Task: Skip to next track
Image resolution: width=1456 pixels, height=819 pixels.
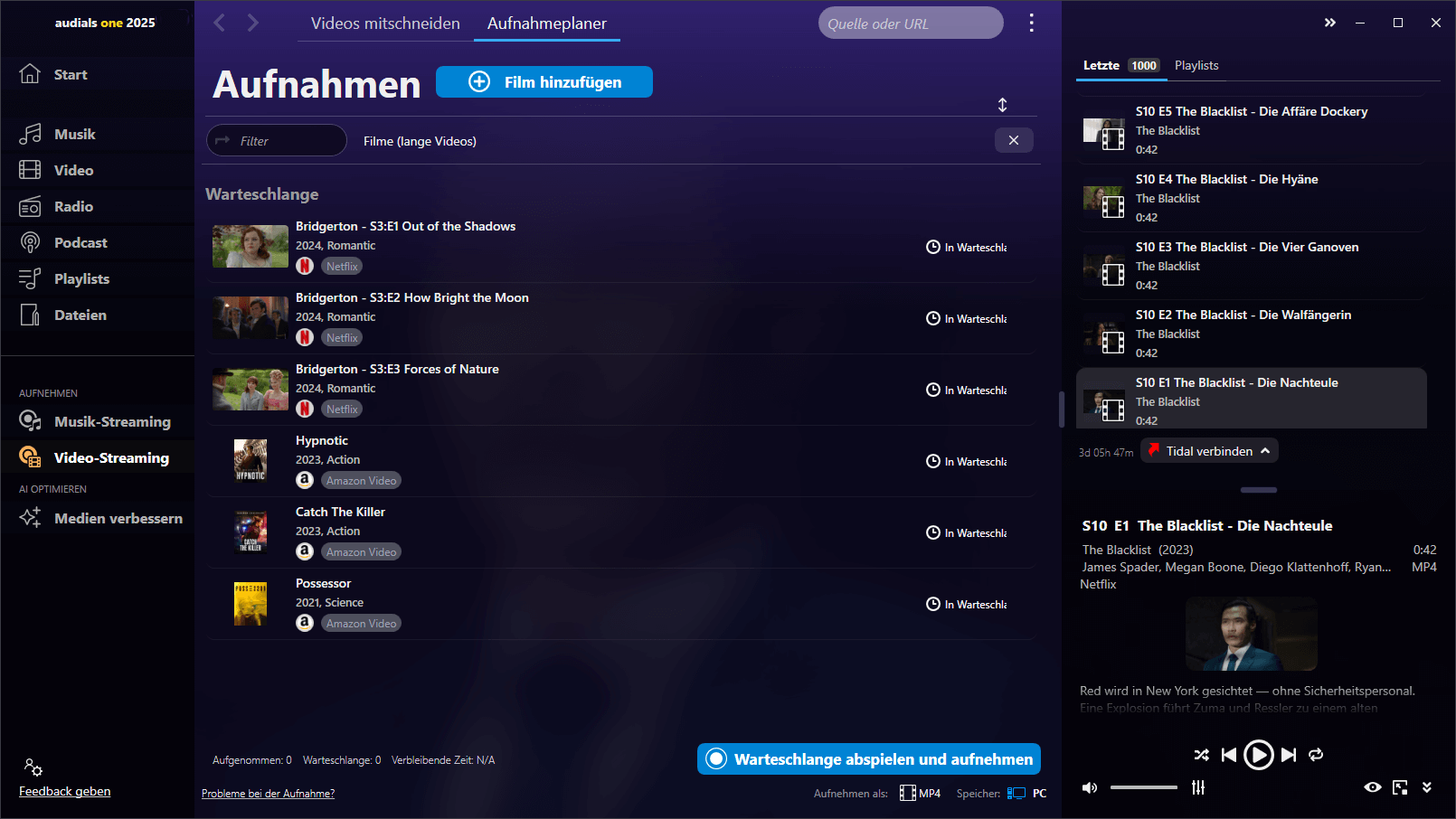Action: 1289,755
